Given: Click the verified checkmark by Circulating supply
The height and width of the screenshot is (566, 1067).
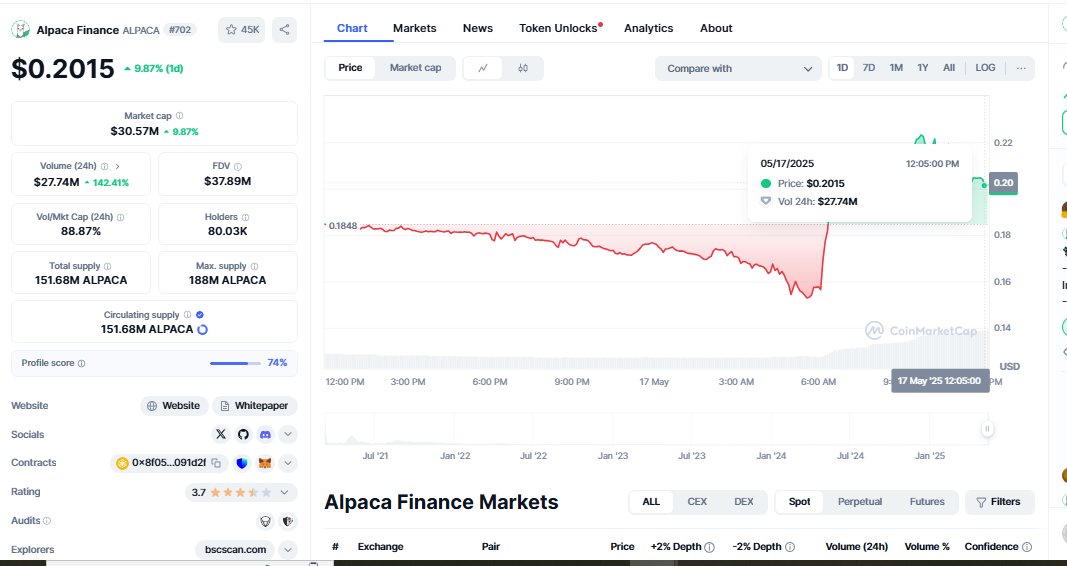Looking at the screenshot, I should pyautogui.click(x=200, y=315).
